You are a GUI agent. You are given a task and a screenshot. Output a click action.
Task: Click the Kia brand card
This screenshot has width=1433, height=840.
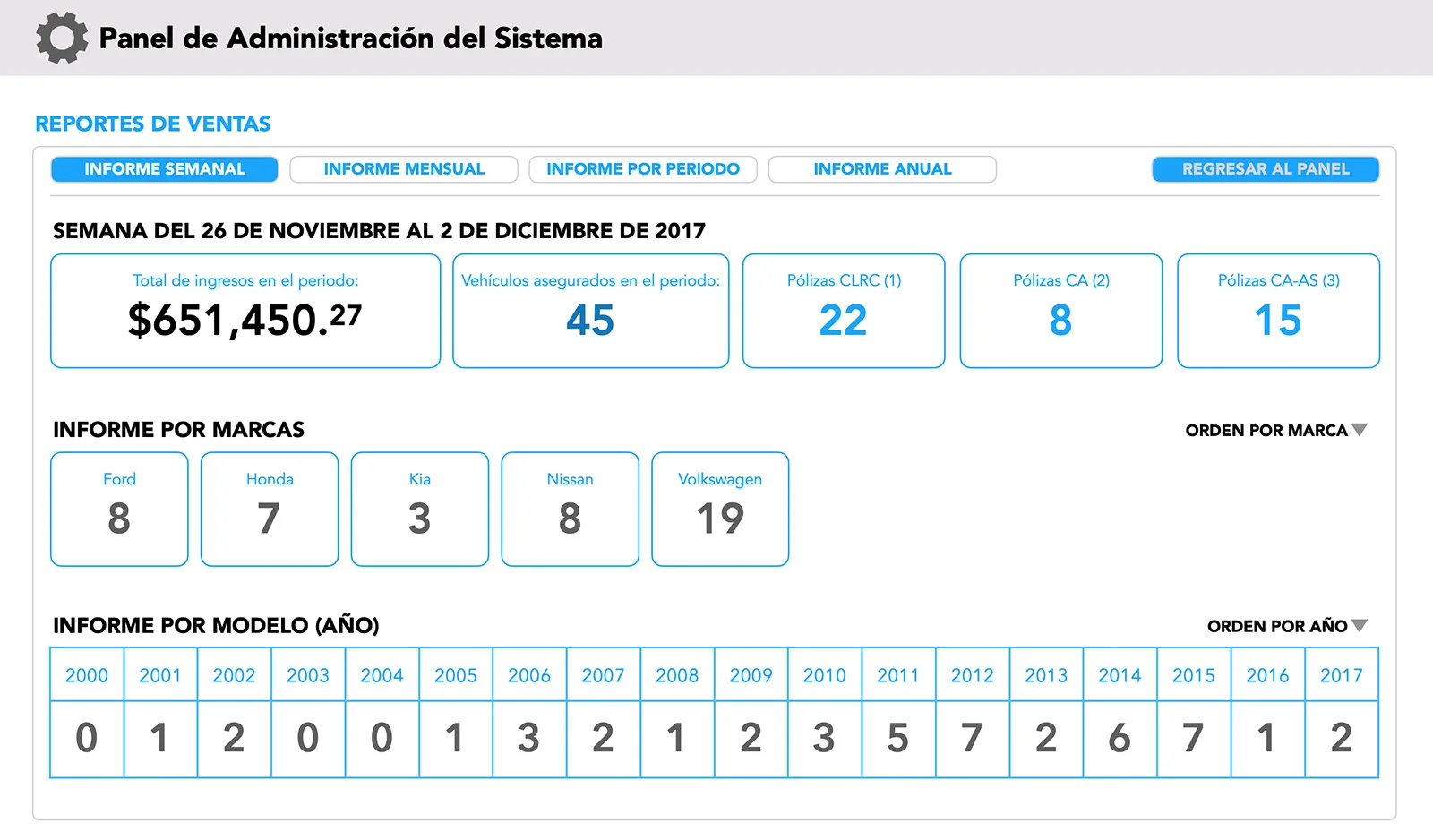420,509
